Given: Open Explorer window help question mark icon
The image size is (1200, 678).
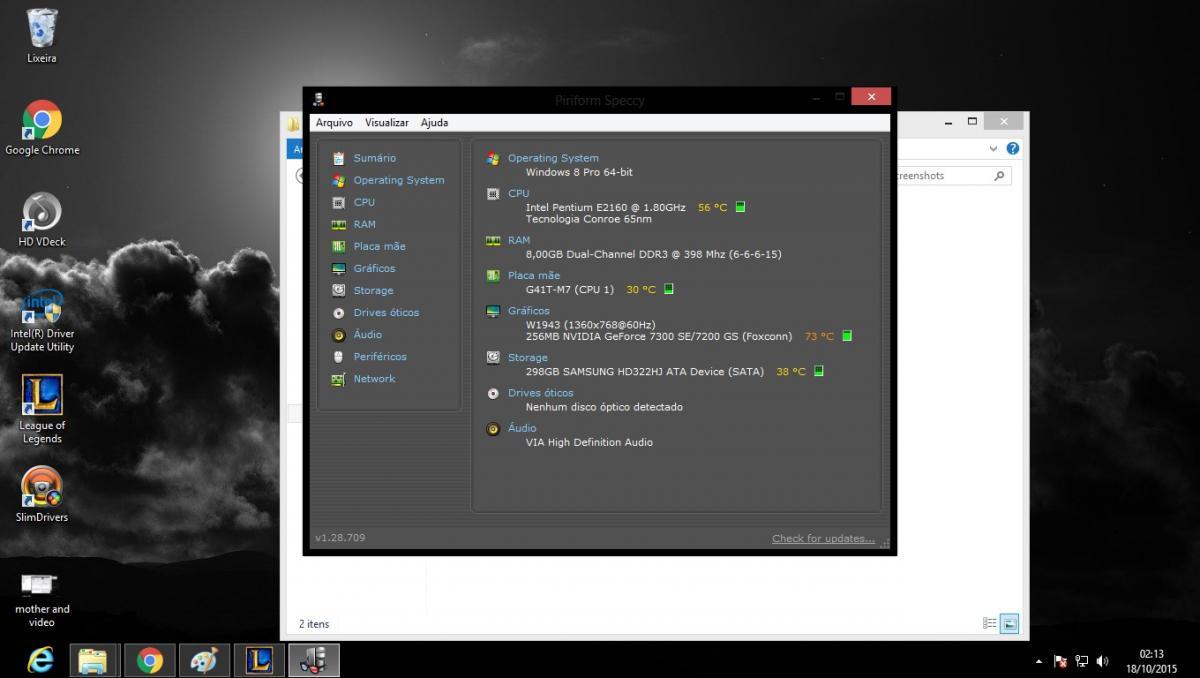Looking at the screenshot, I should coord(1013,148).
